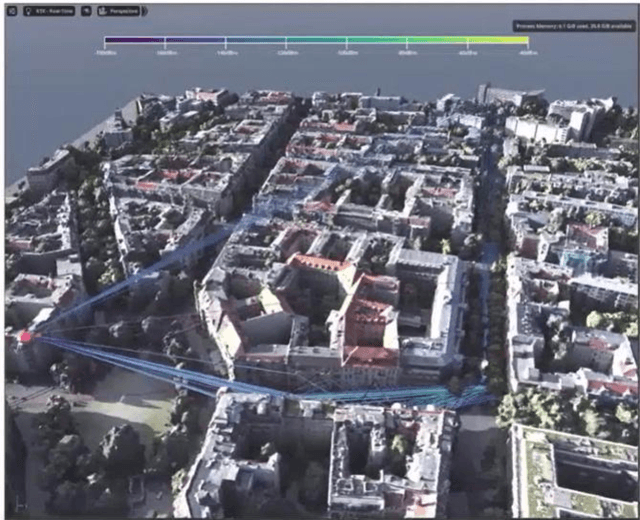Image resolution: width=640 pixels, height=520 pixels.
Task: Expand the arrow right of Perspective
Action: 145,11
